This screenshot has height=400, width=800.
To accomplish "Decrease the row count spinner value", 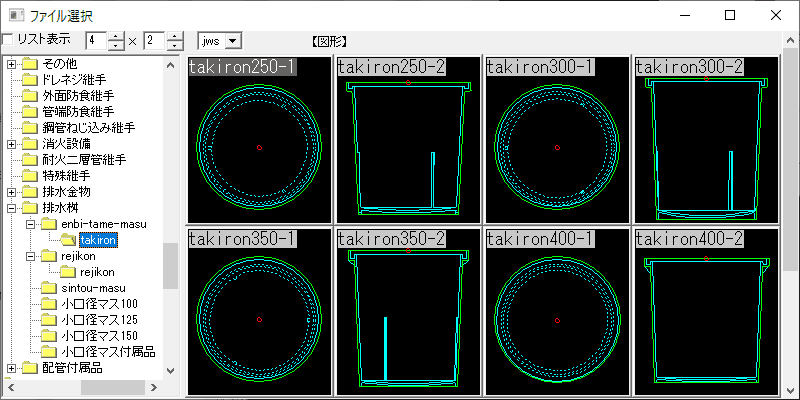I will pyautogui.click(x=175, y=46).
